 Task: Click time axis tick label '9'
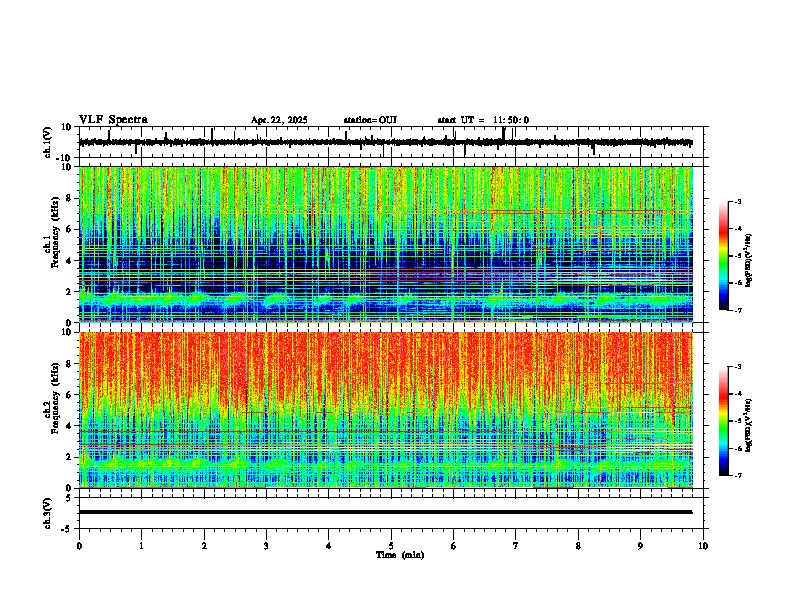640,546
